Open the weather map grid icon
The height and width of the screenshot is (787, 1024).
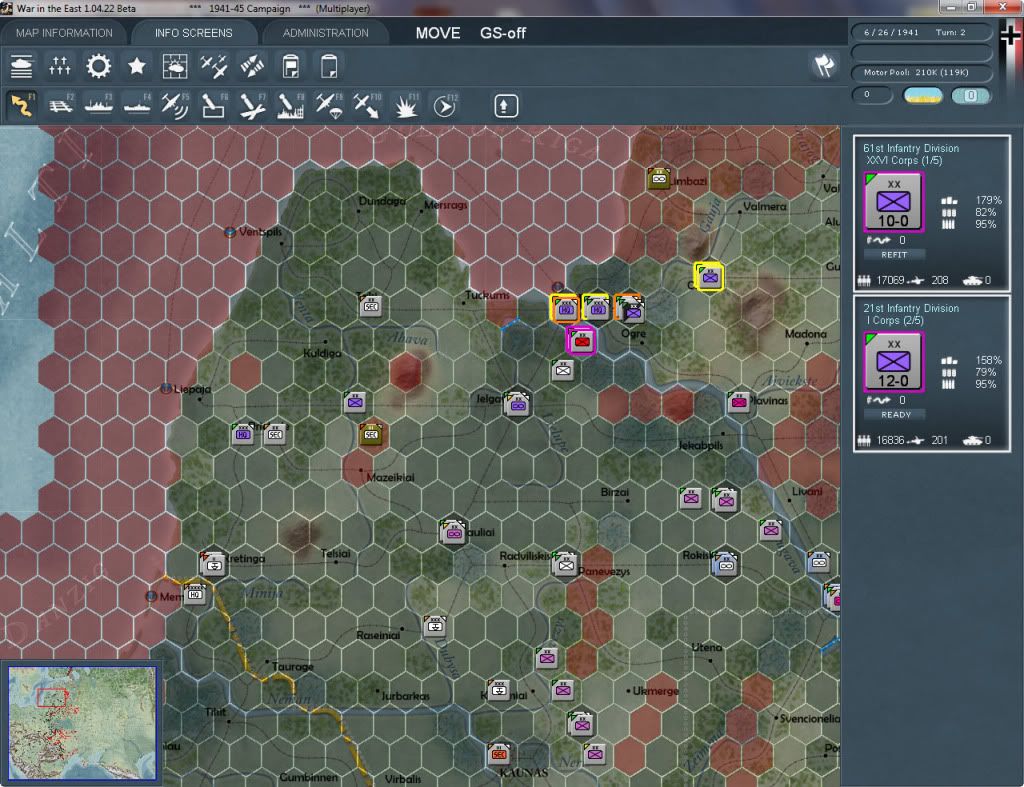pyautogui.click(x=175, y=67)
